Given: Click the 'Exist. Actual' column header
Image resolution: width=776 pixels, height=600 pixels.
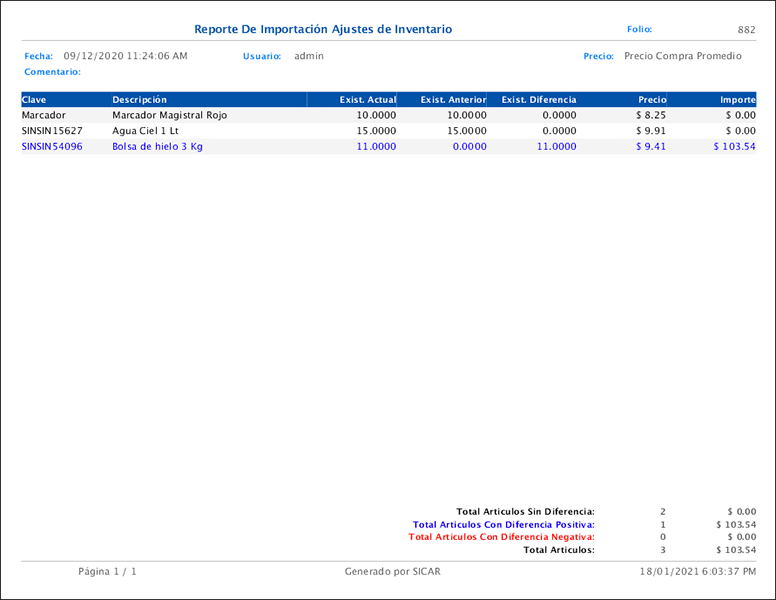Looking at the screenshot, I should point(367,100).
